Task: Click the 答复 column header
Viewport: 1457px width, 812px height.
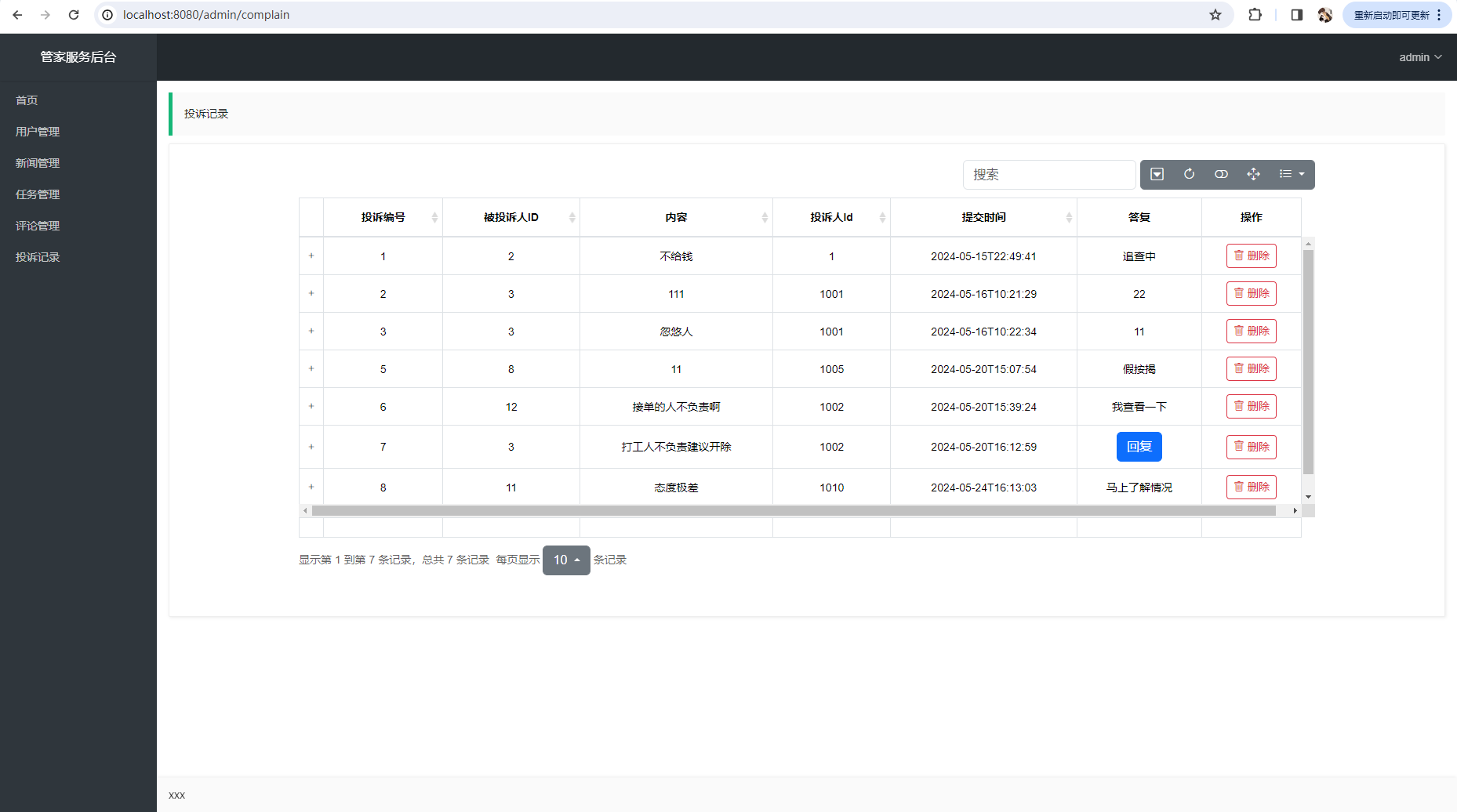Action: coord(1139,217)
